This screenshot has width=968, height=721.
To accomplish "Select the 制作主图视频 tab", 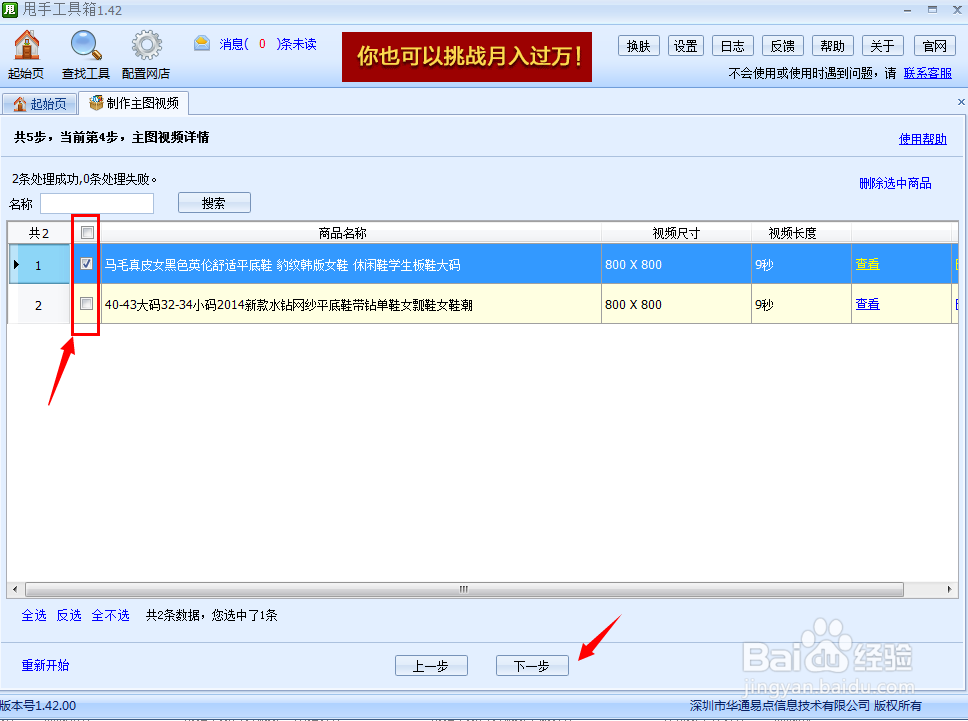I will click(x=137, y=102).
